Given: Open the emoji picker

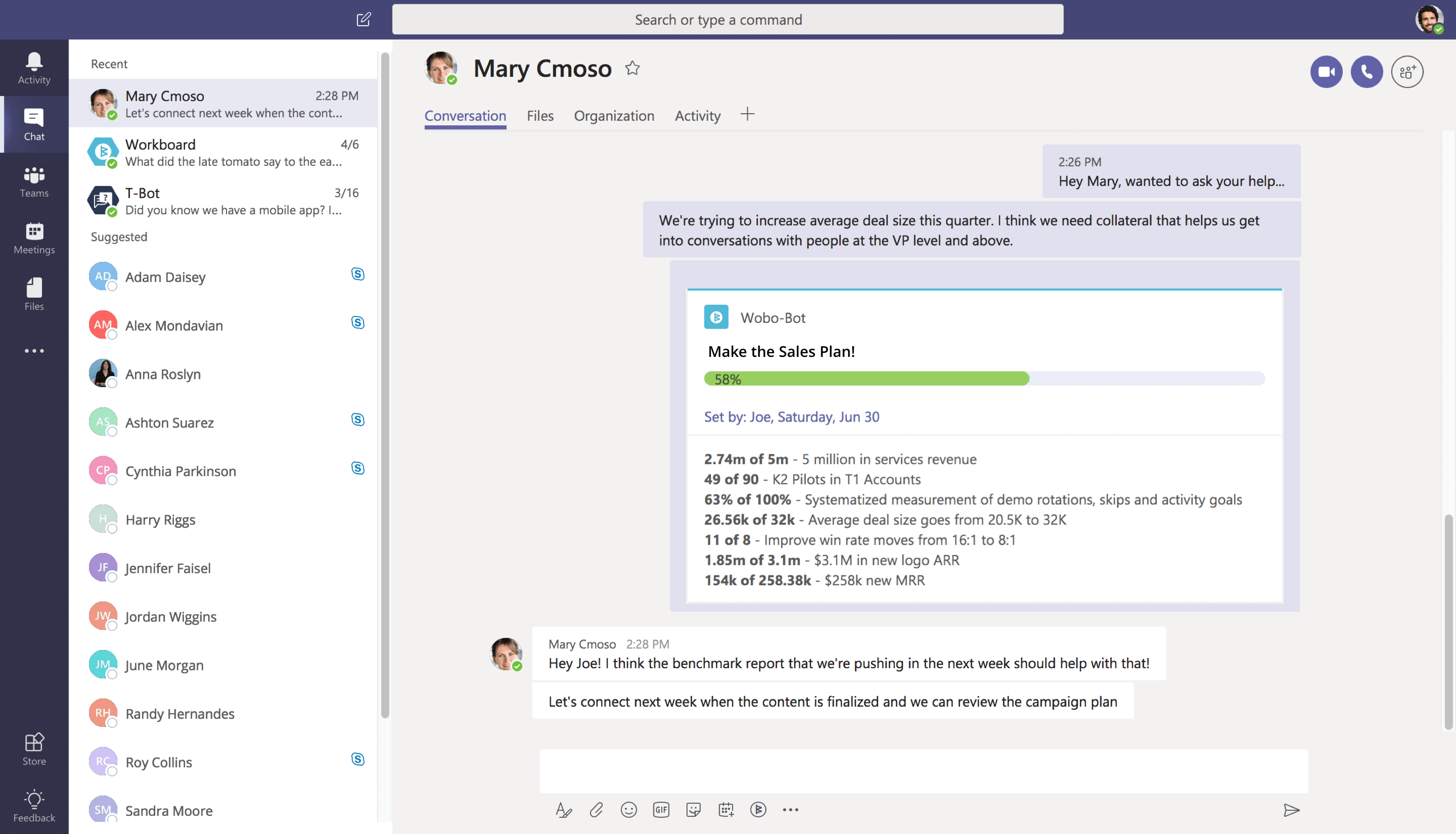Looking at the screenshot, I should click(629, 810).
